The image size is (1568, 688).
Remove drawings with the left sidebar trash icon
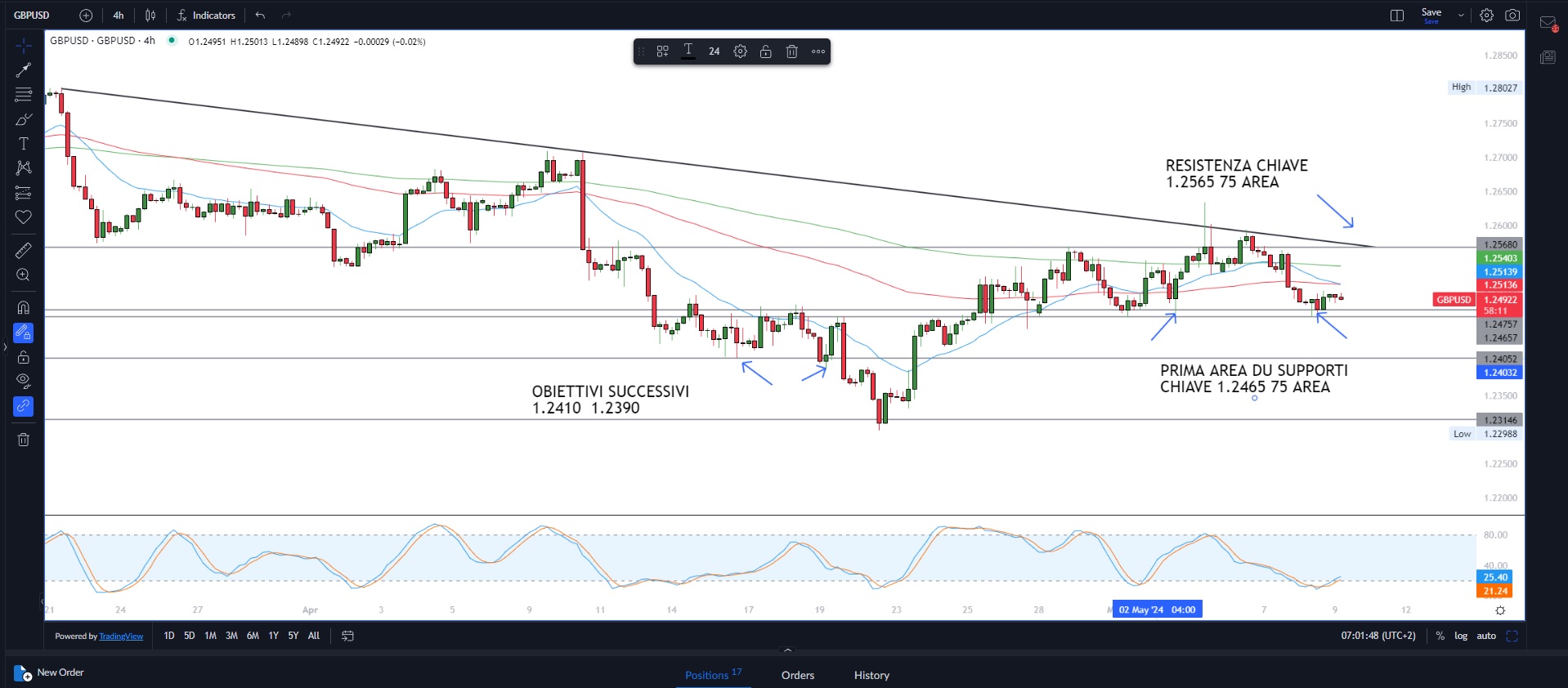[23, 440]
